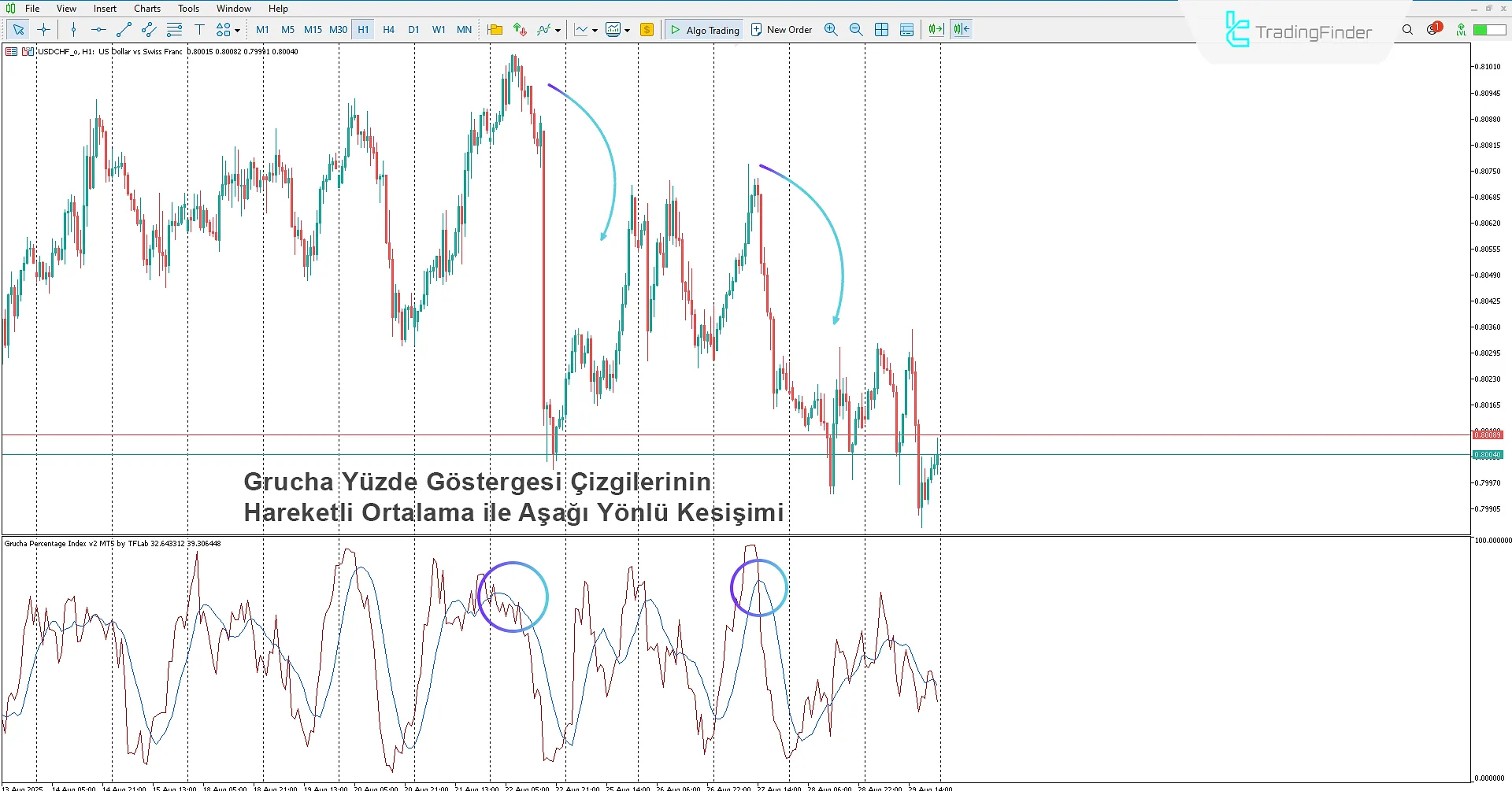
Task: Click the New Order button
Action: coord(780,29)
